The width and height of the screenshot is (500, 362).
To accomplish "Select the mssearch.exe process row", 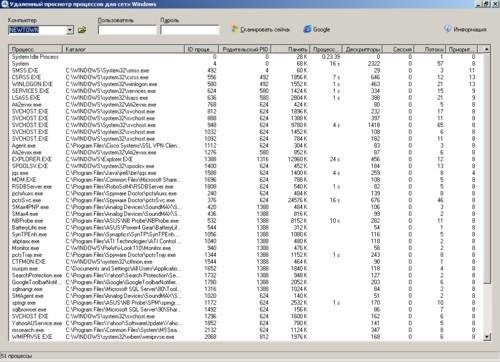I will click(x=246, y=330).
